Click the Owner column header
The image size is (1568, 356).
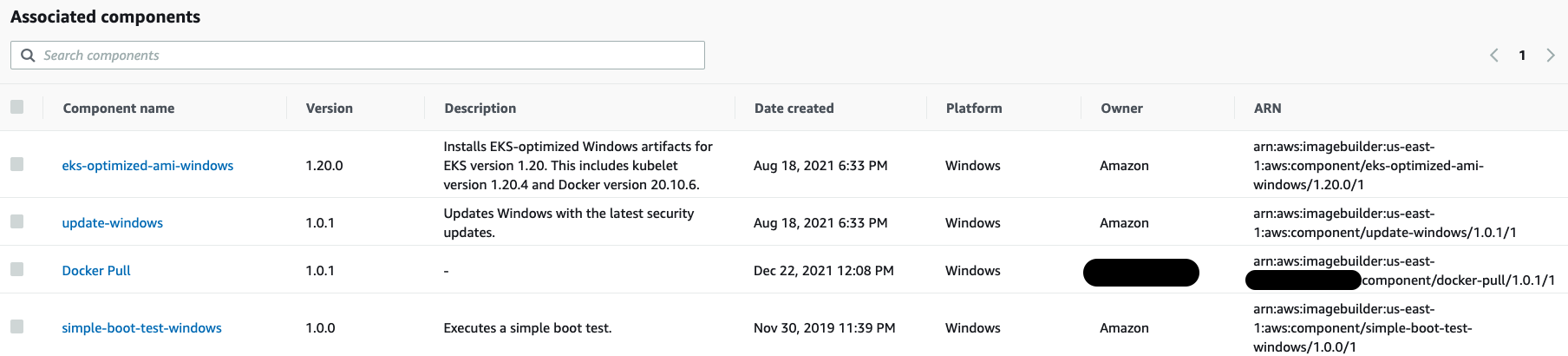click(x=1121, y=109)
